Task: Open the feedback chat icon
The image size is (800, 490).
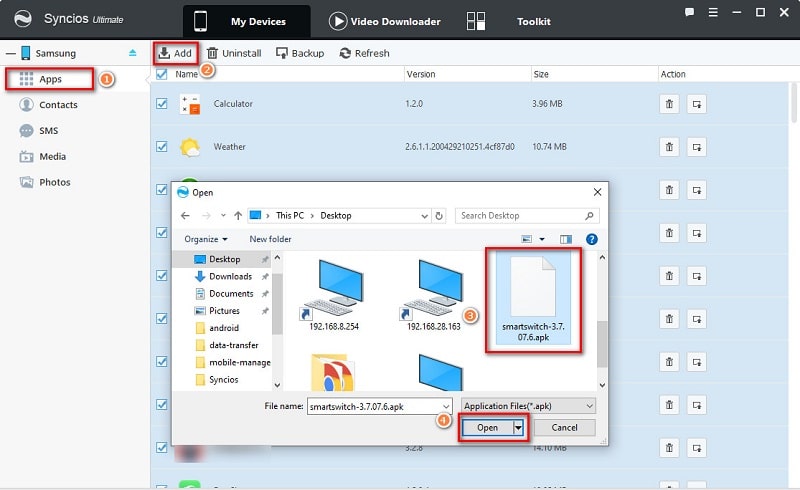Action: coord(689,12)
